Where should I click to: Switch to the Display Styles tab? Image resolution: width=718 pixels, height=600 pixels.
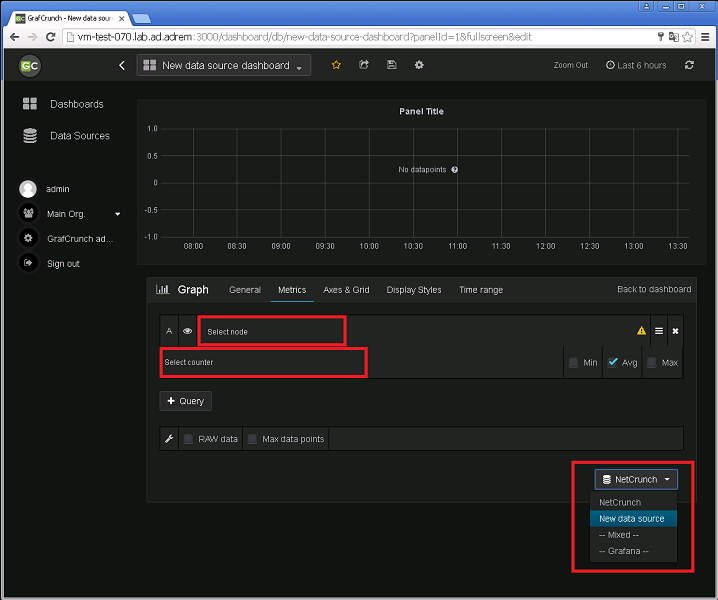tap(414, 290)
